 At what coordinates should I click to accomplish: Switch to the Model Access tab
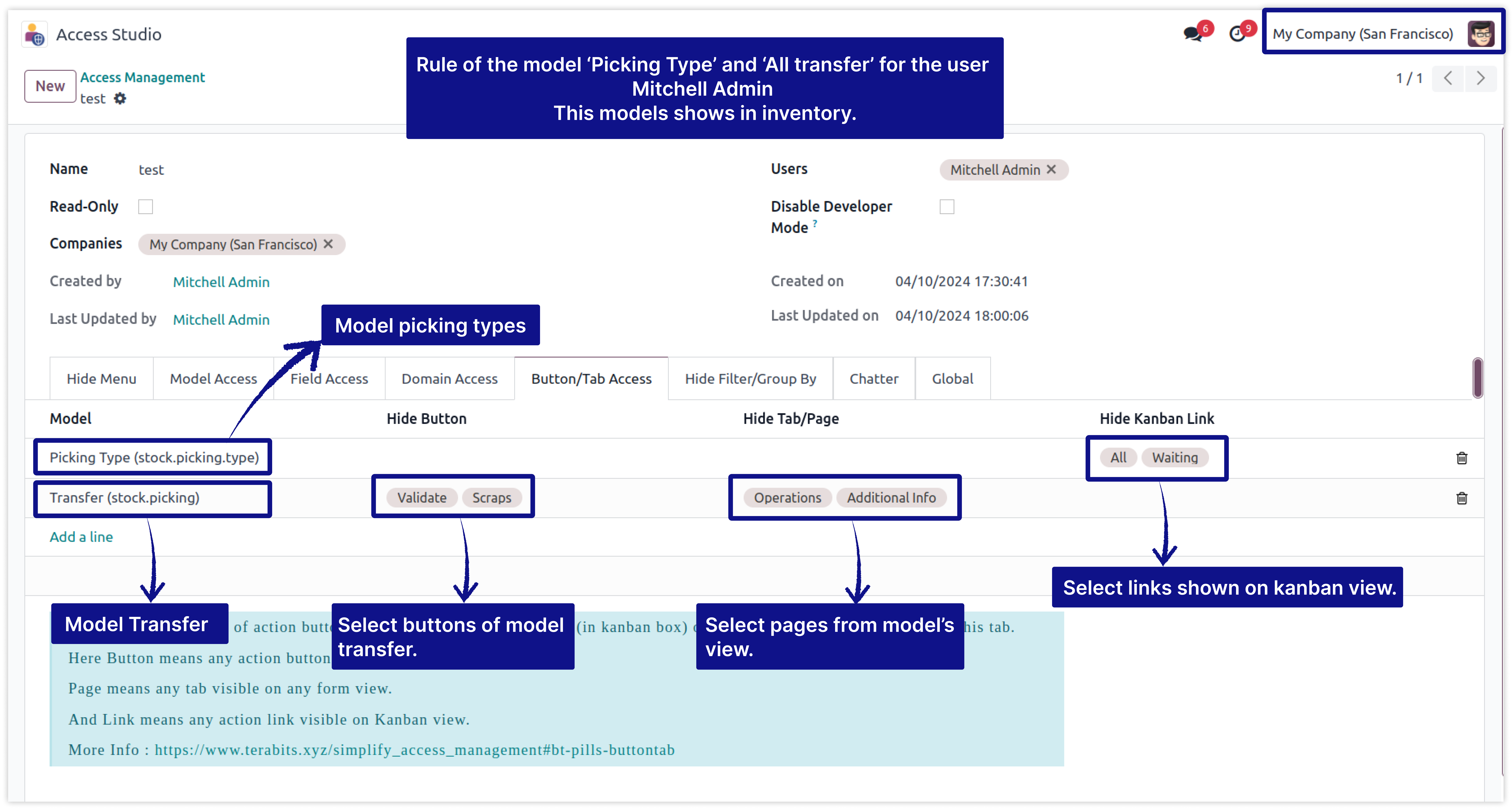coord(214,379)
